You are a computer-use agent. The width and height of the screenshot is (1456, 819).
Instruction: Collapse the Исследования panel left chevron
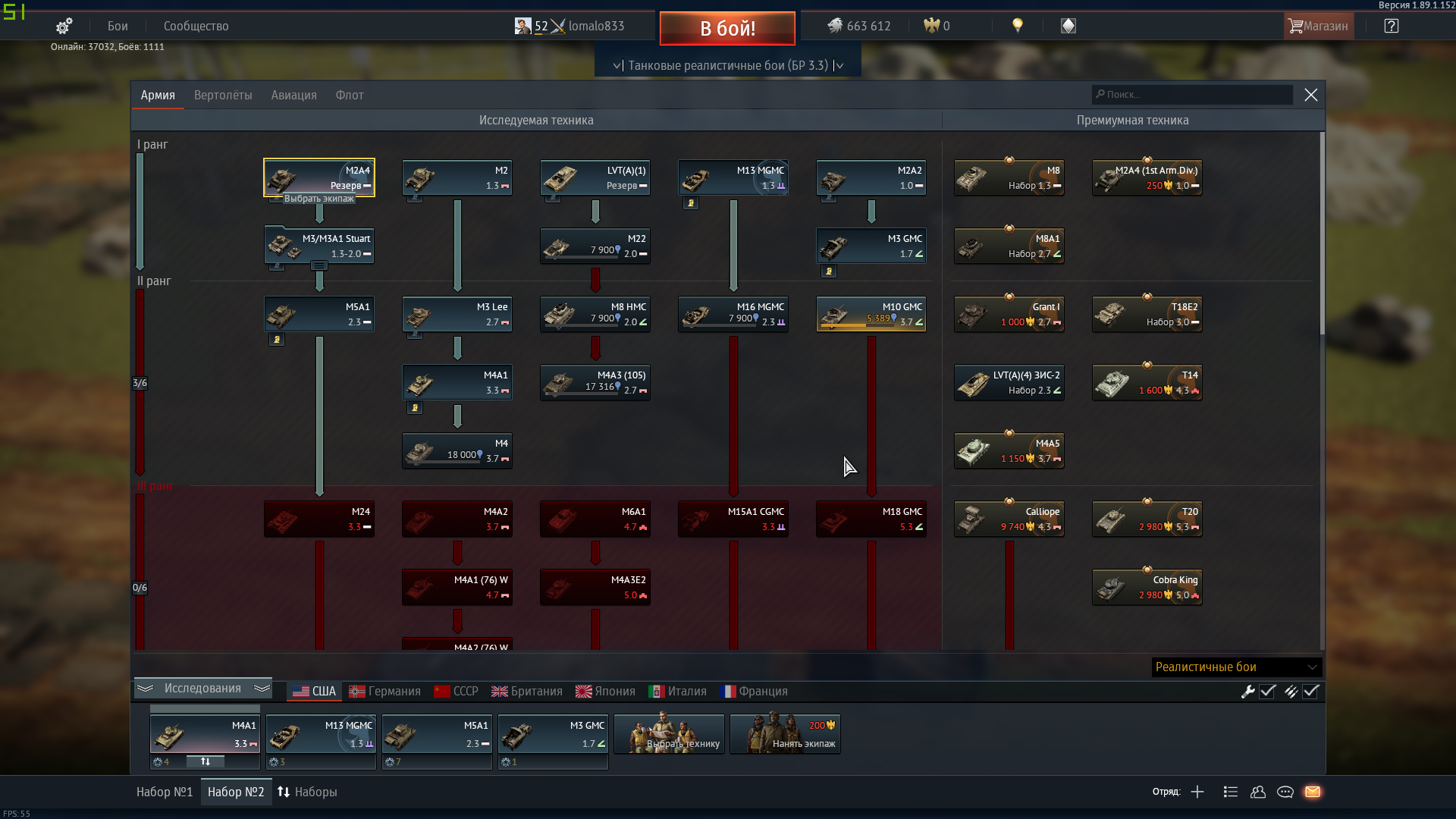(145, 688)
